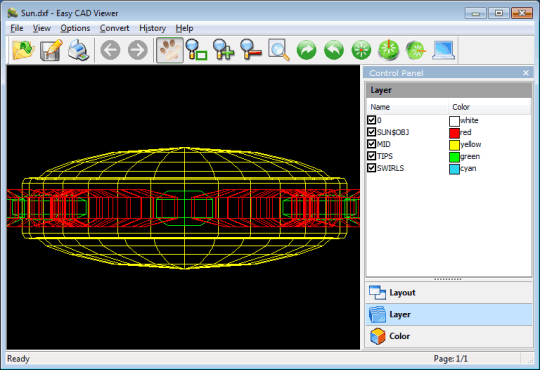This screenshot has width=540, height=370.
Task: Click the yellow color swatch for MID
Action: [454, 145]
